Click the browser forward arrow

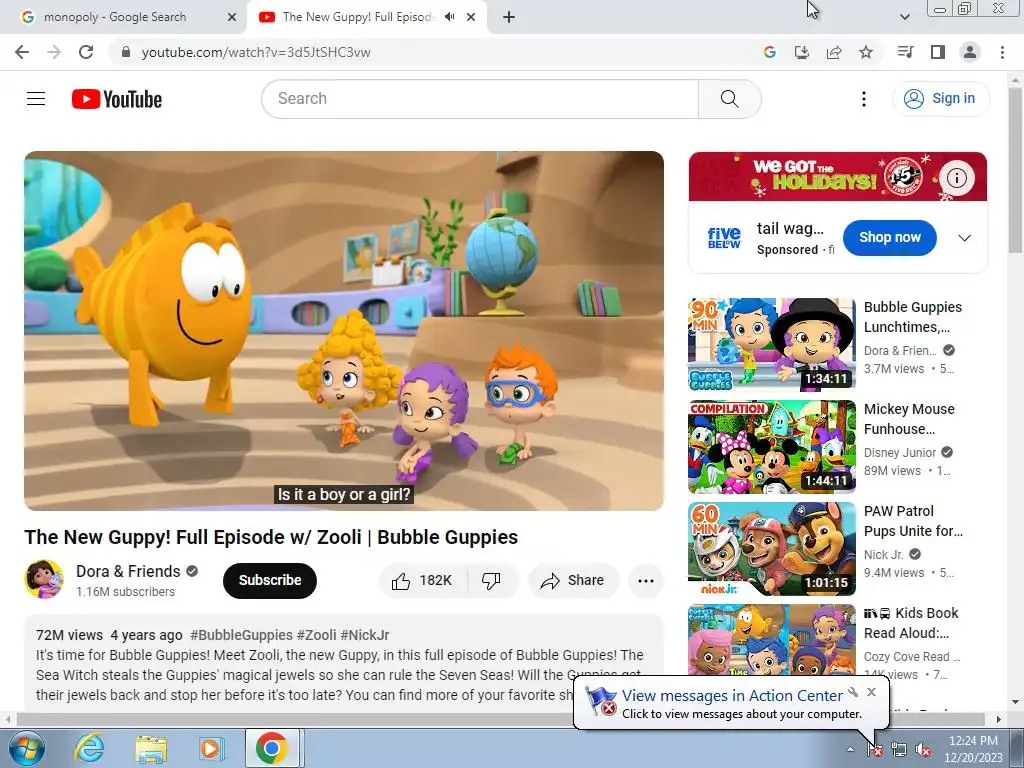pos(54,52)
